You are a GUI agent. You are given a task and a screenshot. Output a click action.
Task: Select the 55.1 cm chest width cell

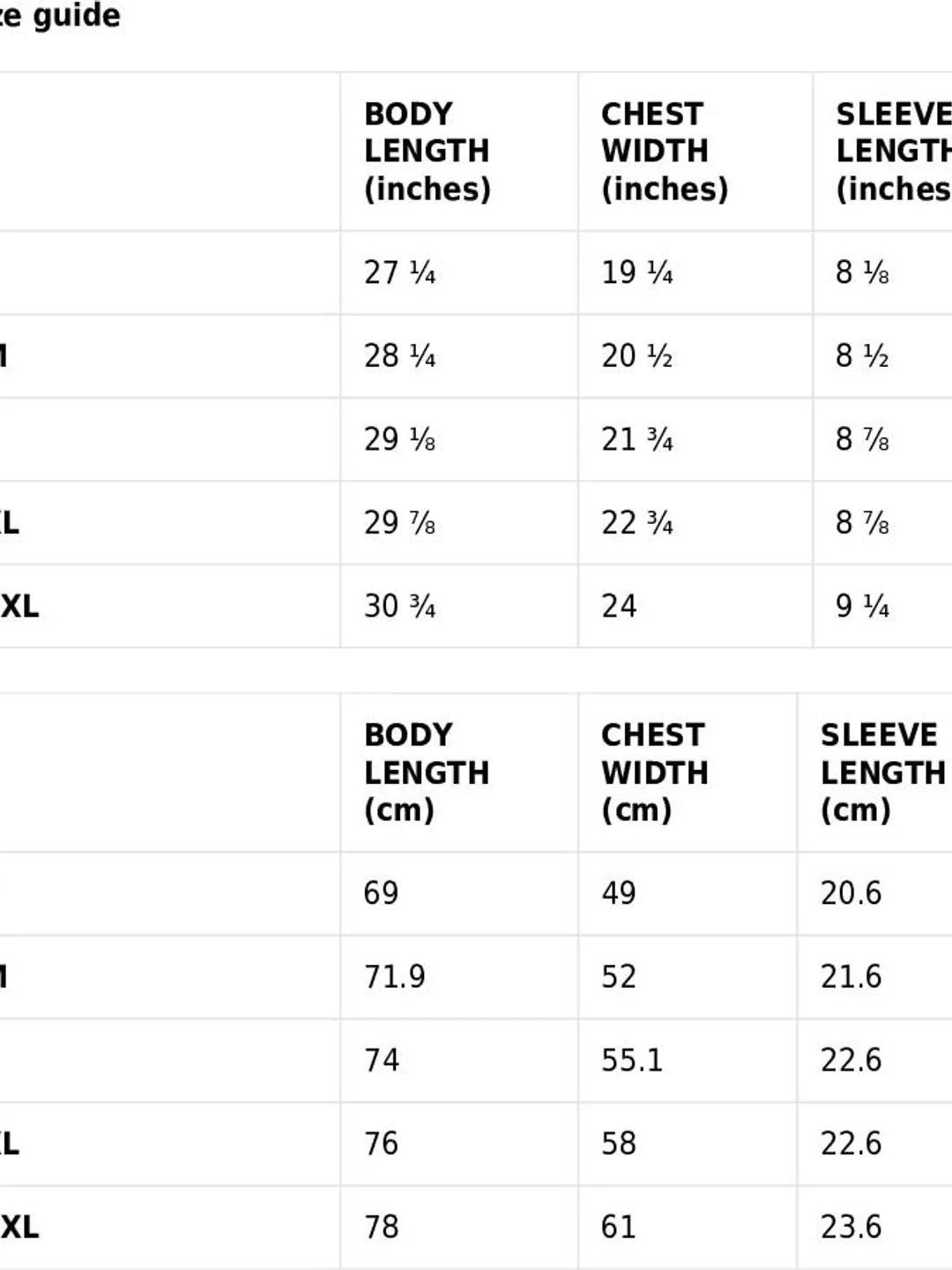(632, 1060)
